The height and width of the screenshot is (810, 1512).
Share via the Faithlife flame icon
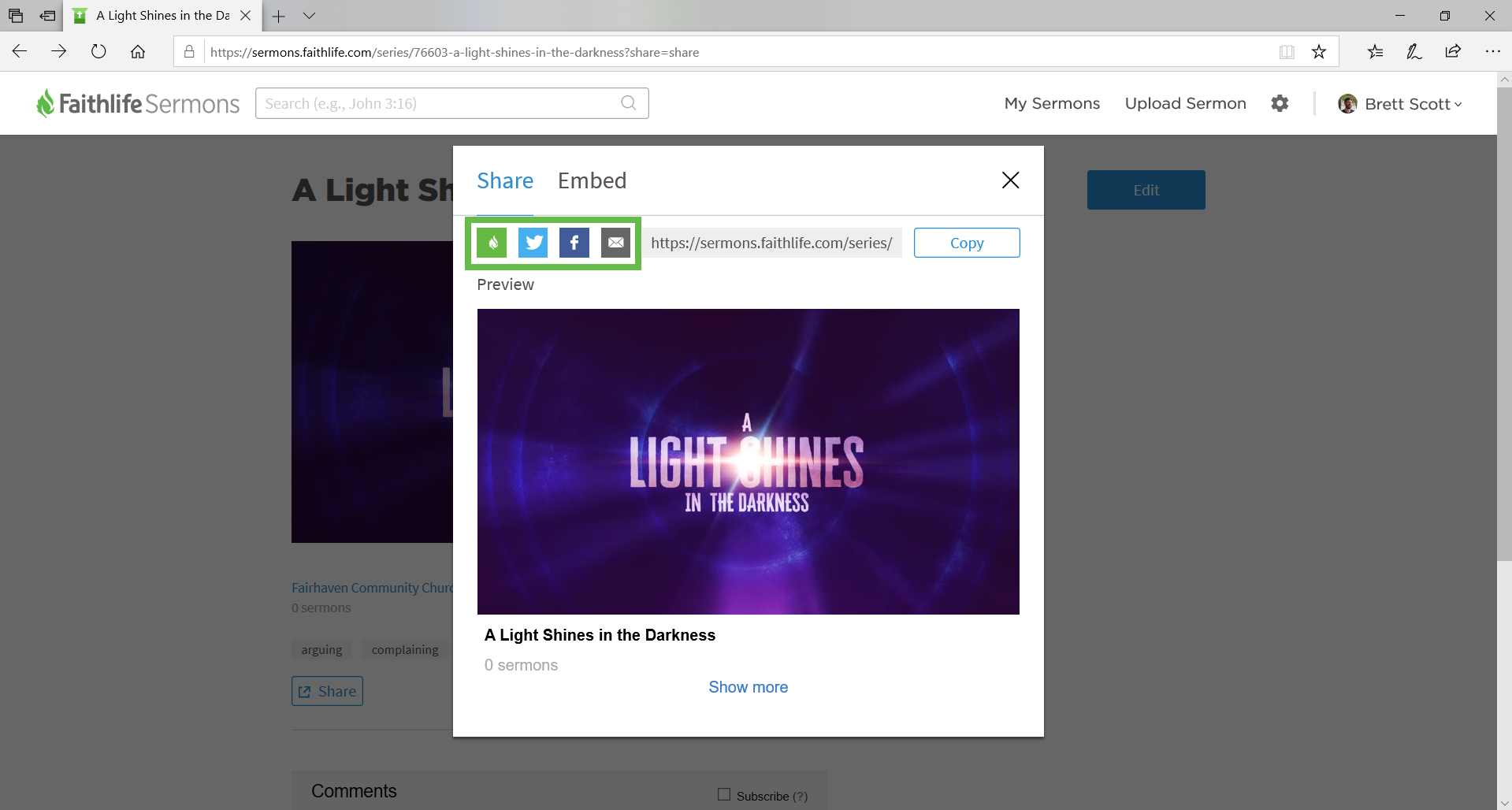point(492,243)
